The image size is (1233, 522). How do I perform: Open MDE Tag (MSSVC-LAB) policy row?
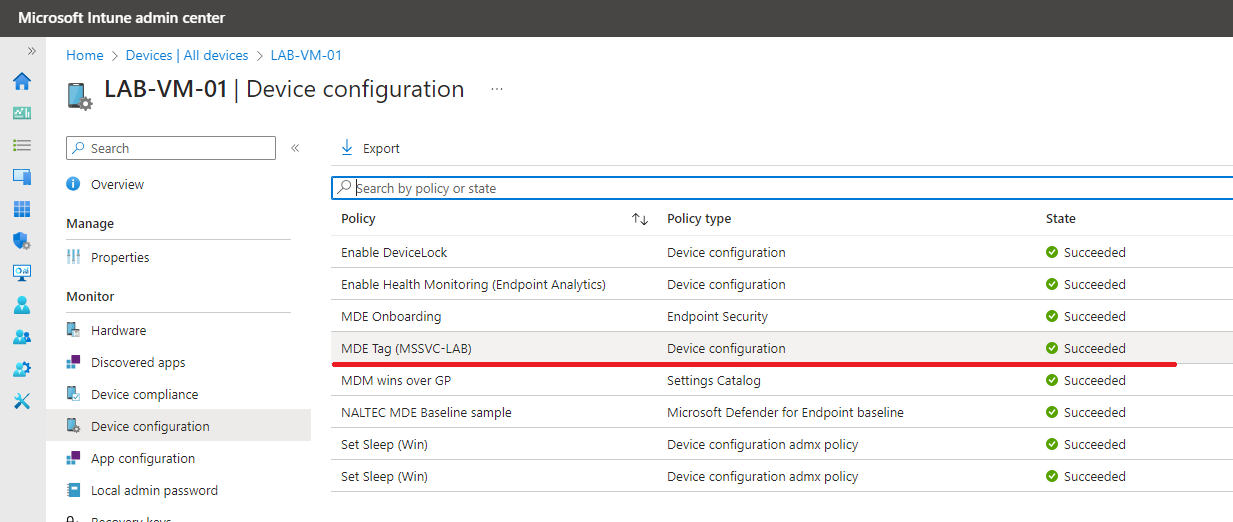tap(406, 348)
